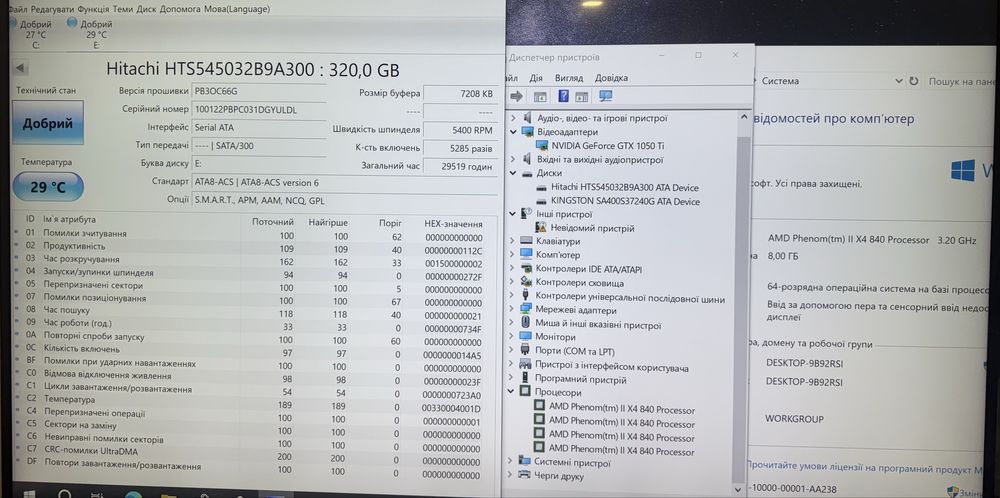Screen dimensions: 1000x498
Task: Click the Device Manager scrollbar up arrow
Action: click(x=743, y=117)
